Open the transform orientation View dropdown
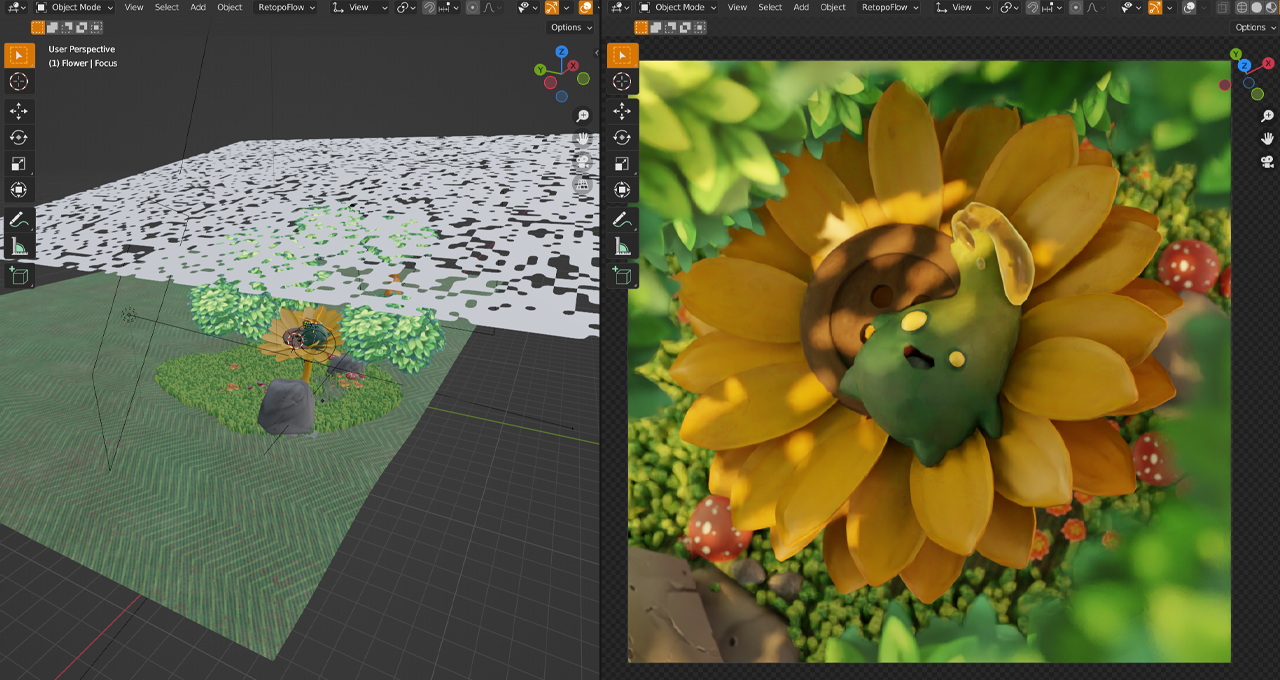Viewport: 1280px width, 680px height. [358, 7]
